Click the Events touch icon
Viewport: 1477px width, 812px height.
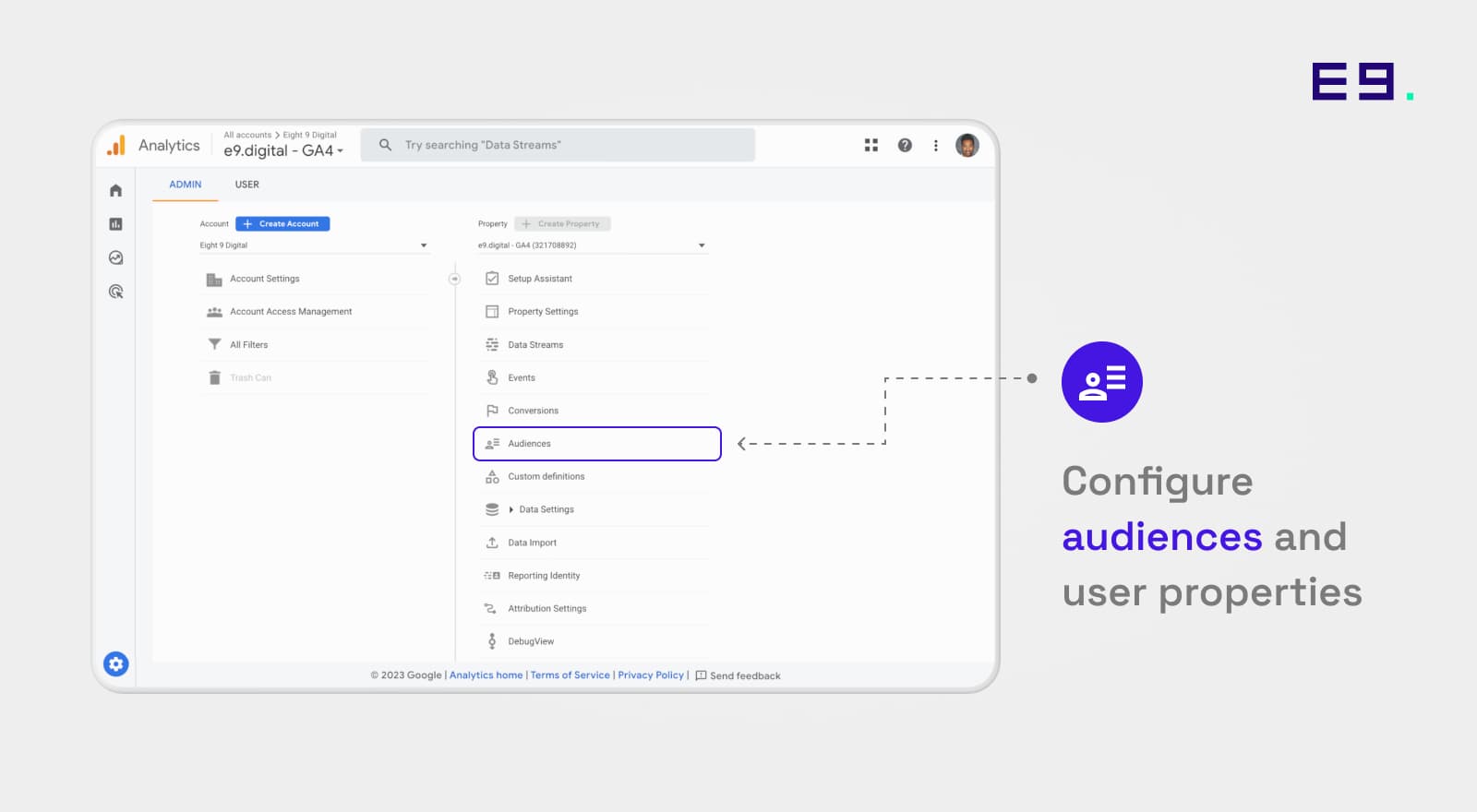(x=492, y=377)
